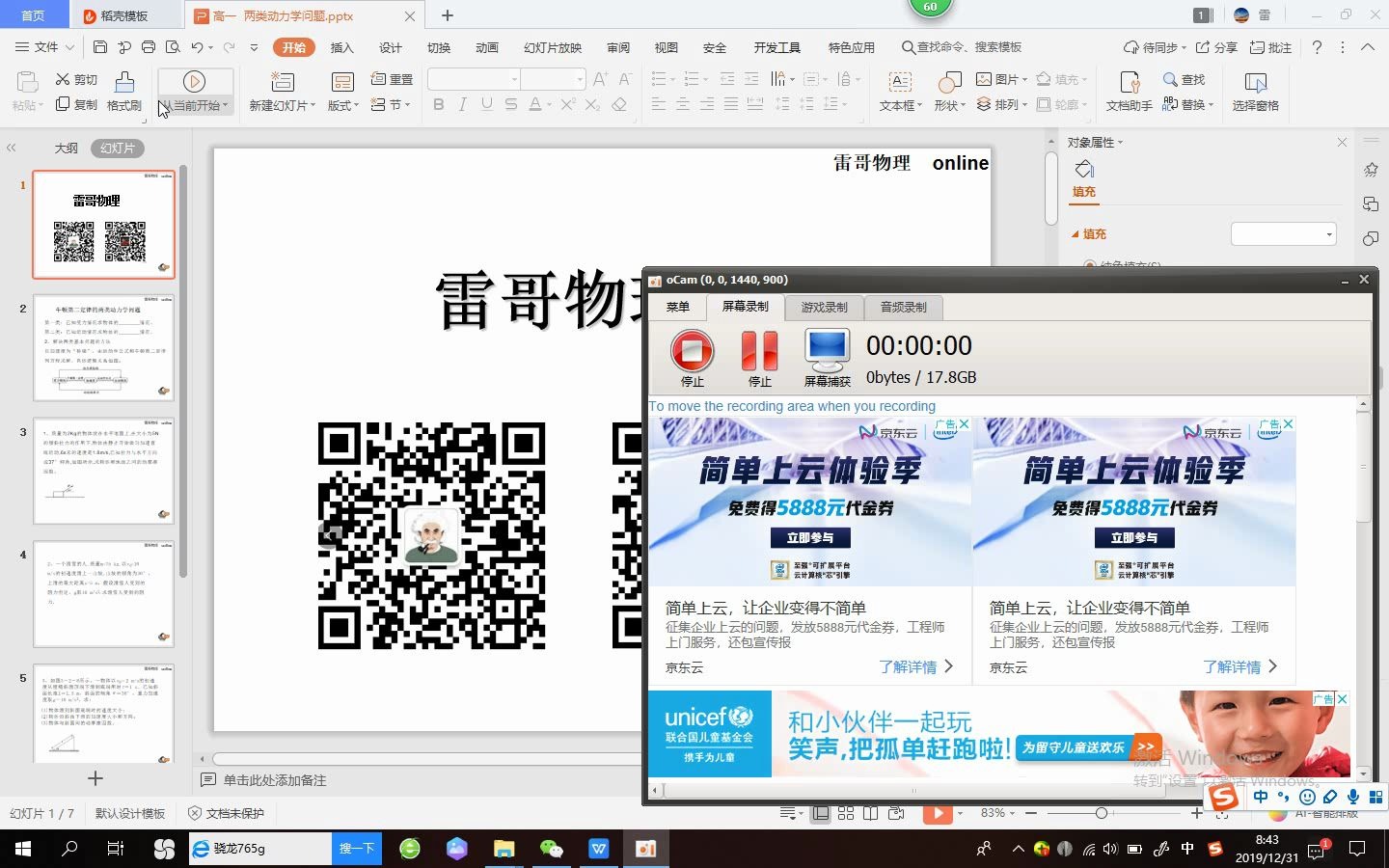
Task: Click 了解详情 link on the 京东云 ad
Action: click(911, 666)
